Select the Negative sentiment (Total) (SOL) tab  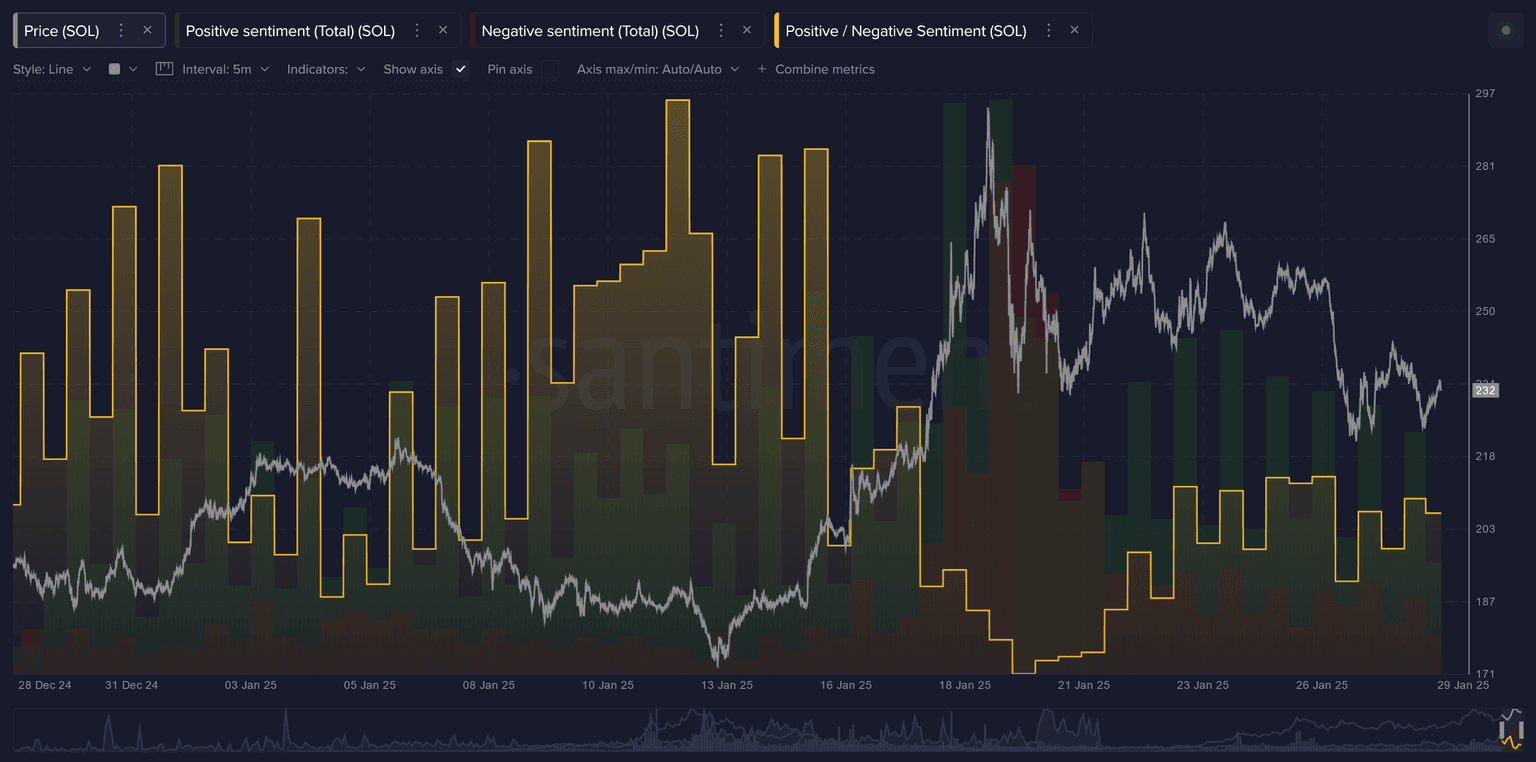pyautogui.click(x=589, y=31)
